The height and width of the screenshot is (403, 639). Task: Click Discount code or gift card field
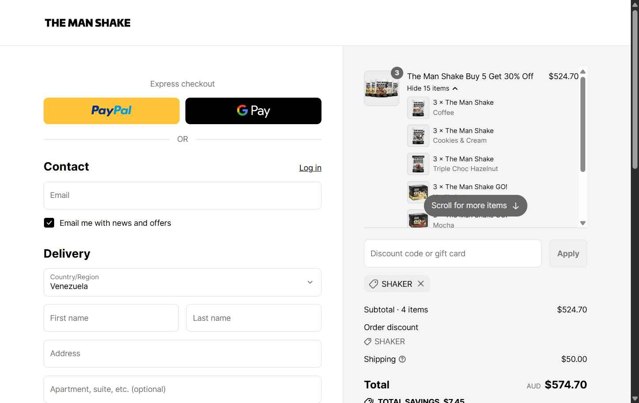click(x=452, y=253)
